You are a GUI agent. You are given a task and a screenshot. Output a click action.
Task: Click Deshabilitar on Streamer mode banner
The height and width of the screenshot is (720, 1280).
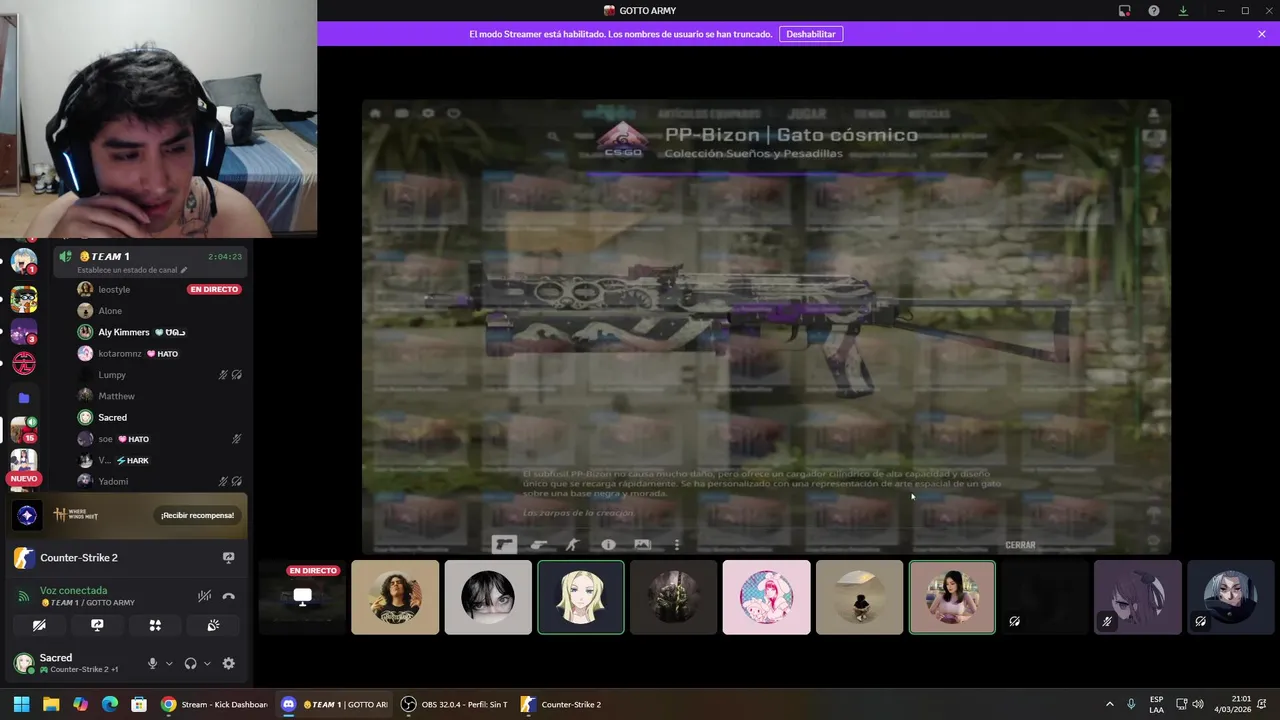click(811, 34)
